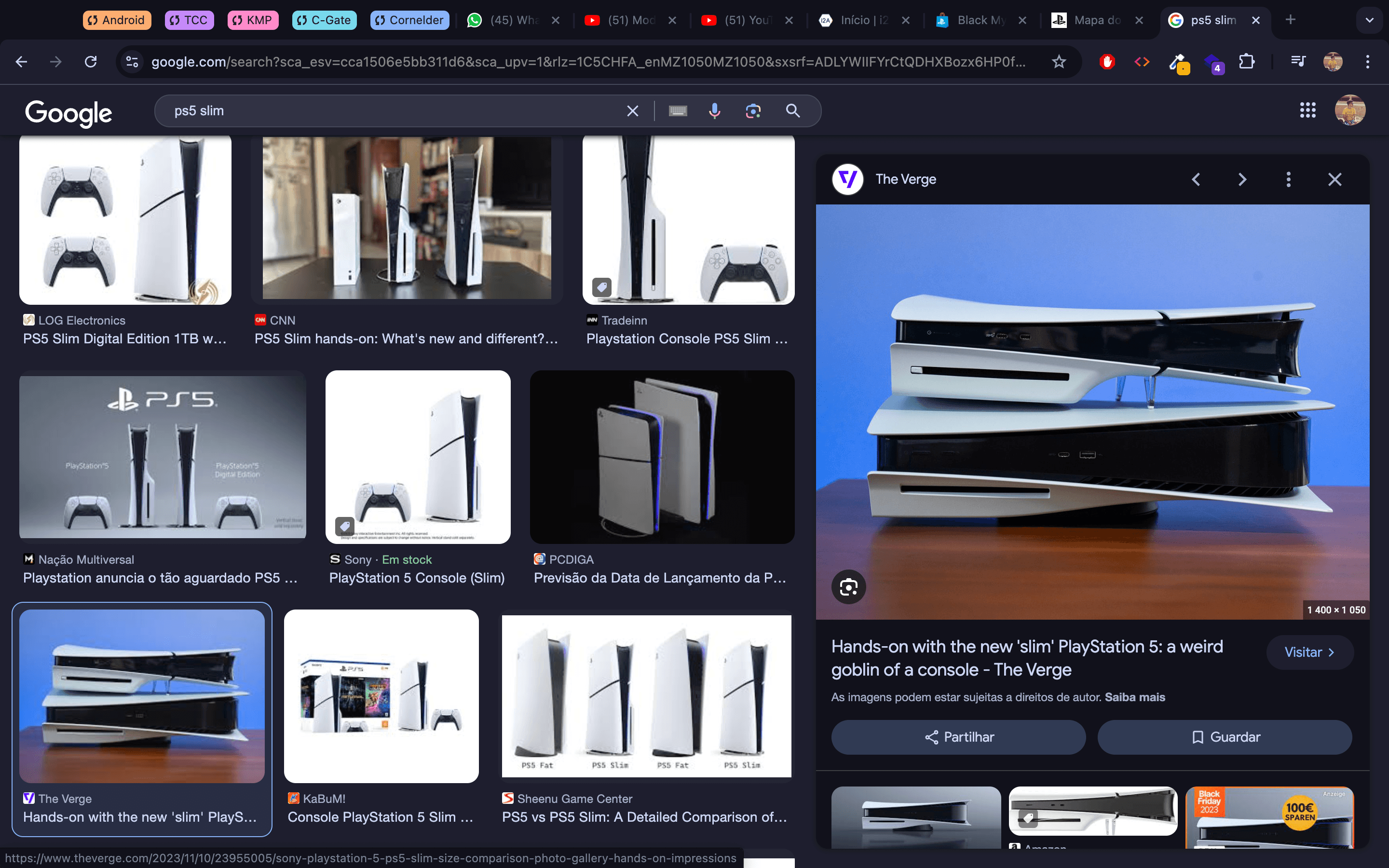Open the PCDIGA PS5 image result

tap(662, 457)
